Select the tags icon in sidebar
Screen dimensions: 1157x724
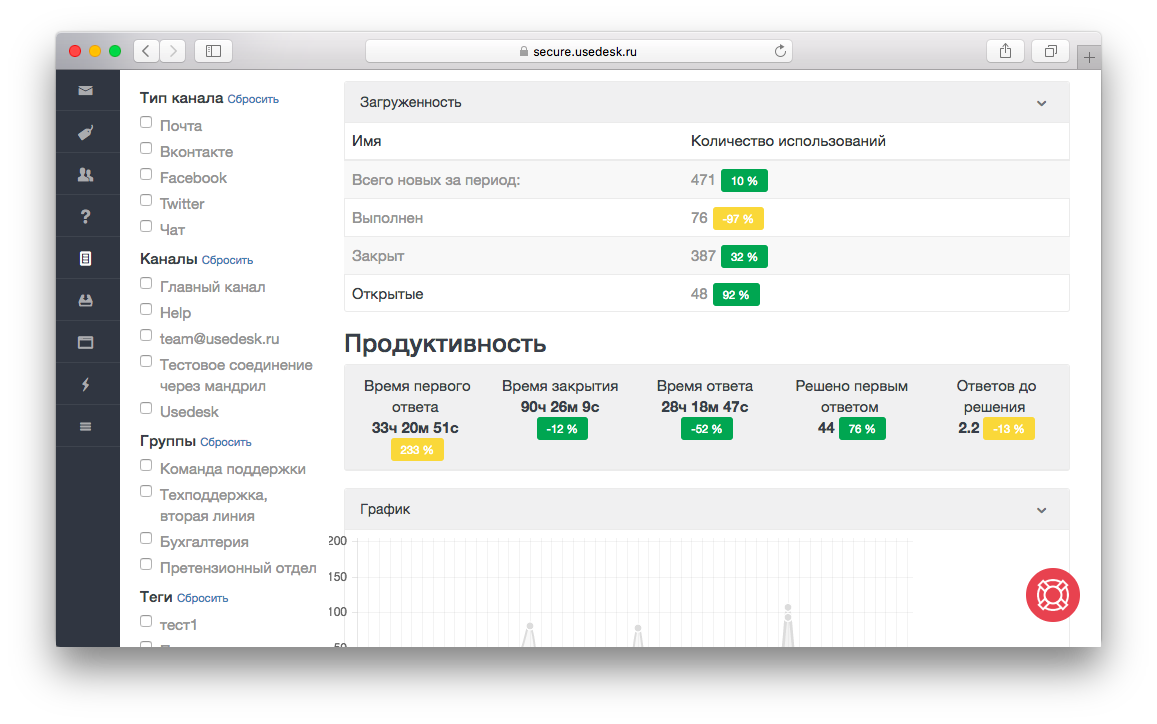[x=88, y=132]
